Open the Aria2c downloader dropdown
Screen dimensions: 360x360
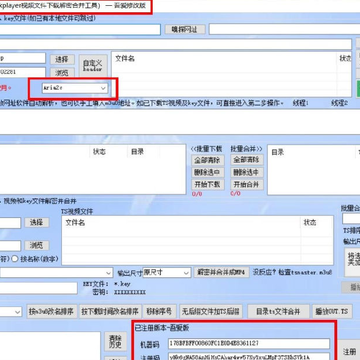[x=75, y=88]
